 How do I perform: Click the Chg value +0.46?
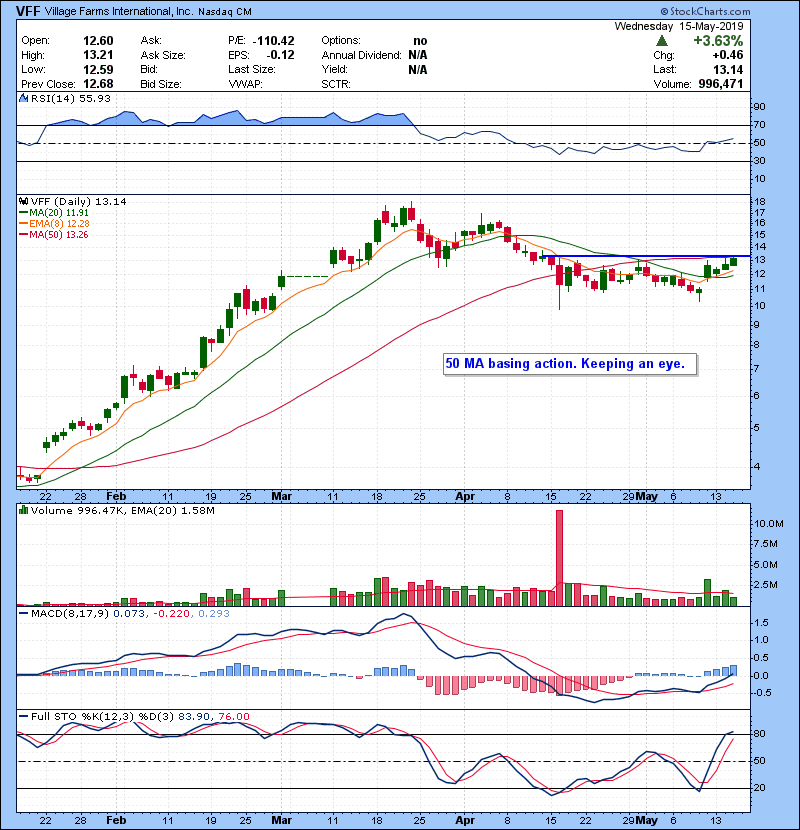coord(727,55)
